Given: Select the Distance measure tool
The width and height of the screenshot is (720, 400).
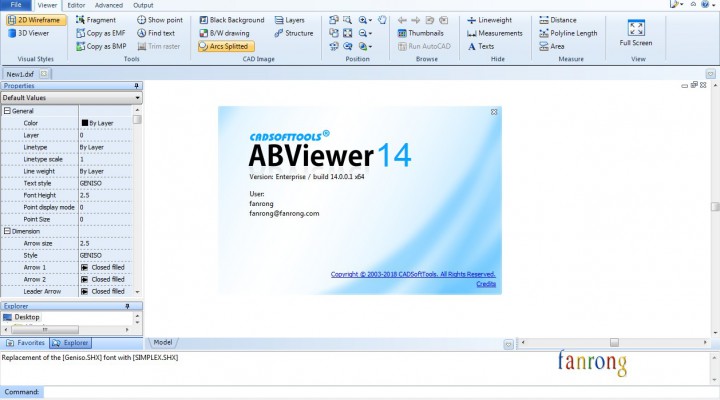Looking at the screenshot, I should (557, 20).
